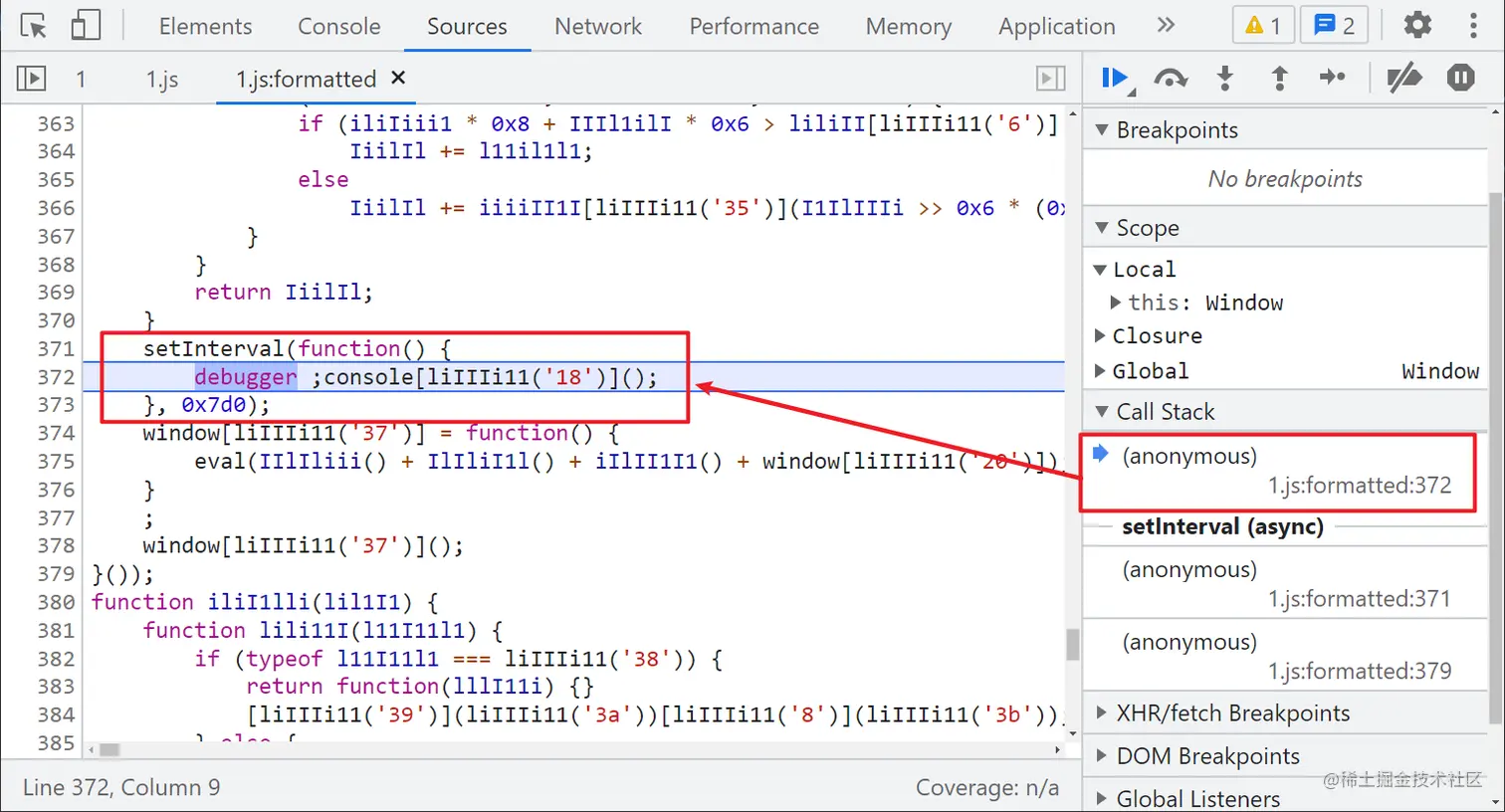Show the file navigator sidebar
Screen dimensions: 1505x812
(x=32, y=78)
